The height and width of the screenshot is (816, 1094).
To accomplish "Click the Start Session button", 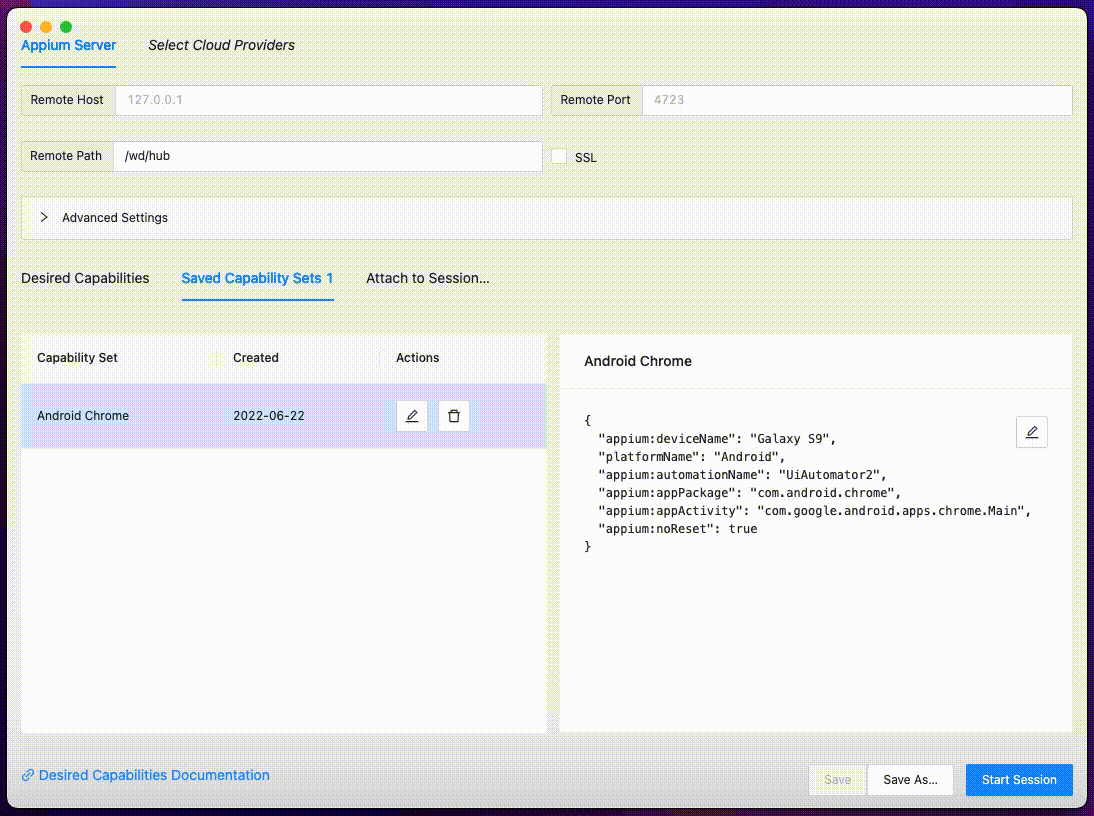I will point(1019,779).
